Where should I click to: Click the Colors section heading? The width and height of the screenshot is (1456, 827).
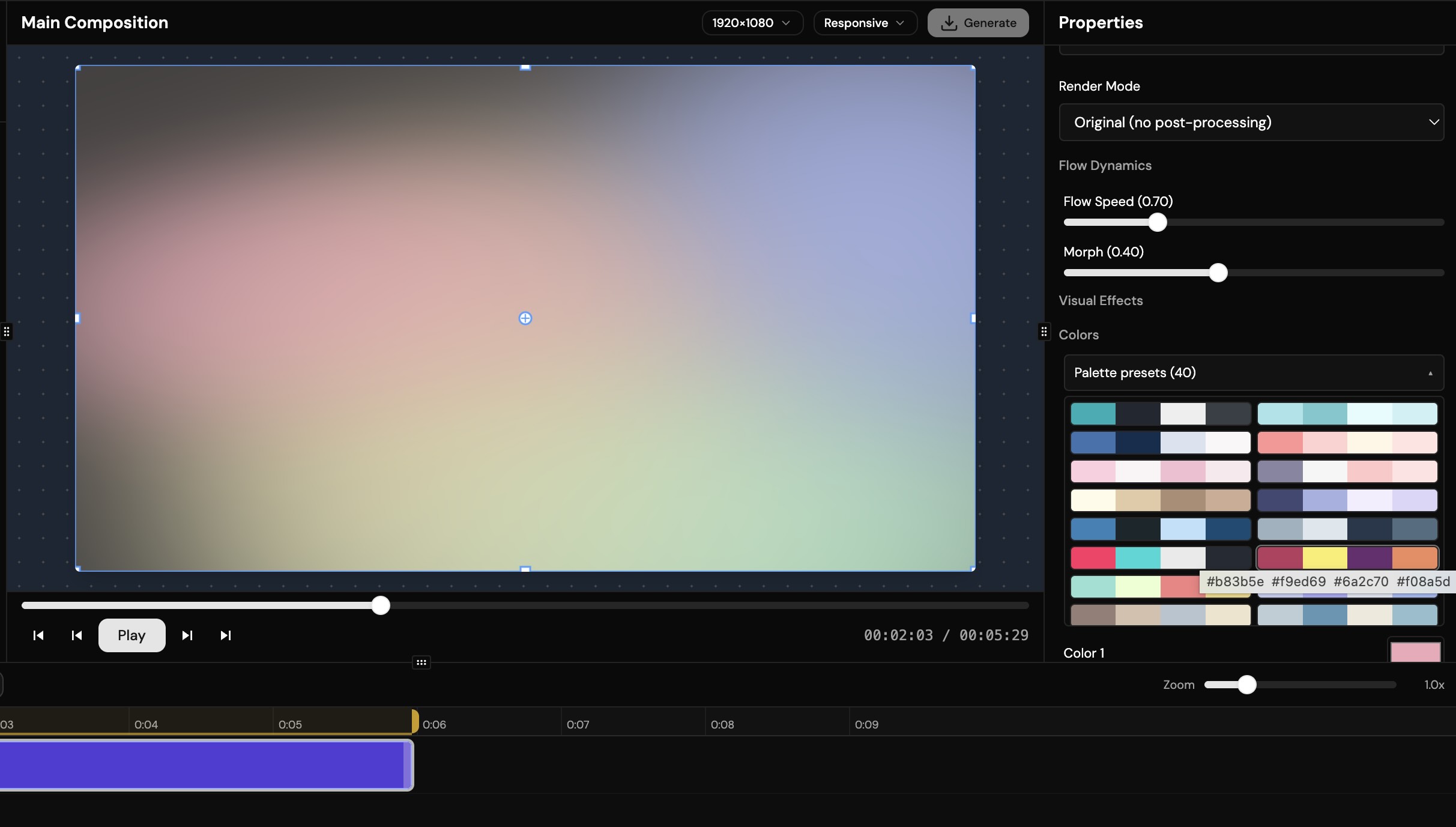pyautogui.click(x=1078, y=335)
